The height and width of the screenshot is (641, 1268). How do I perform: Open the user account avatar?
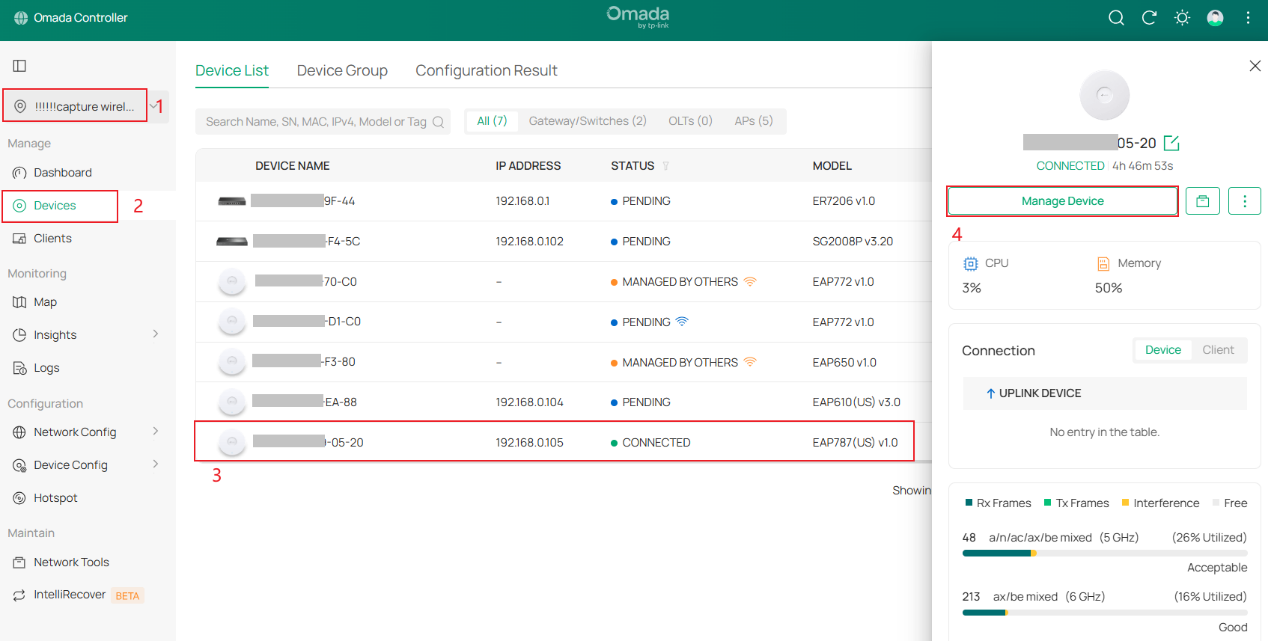[1215, 18]
